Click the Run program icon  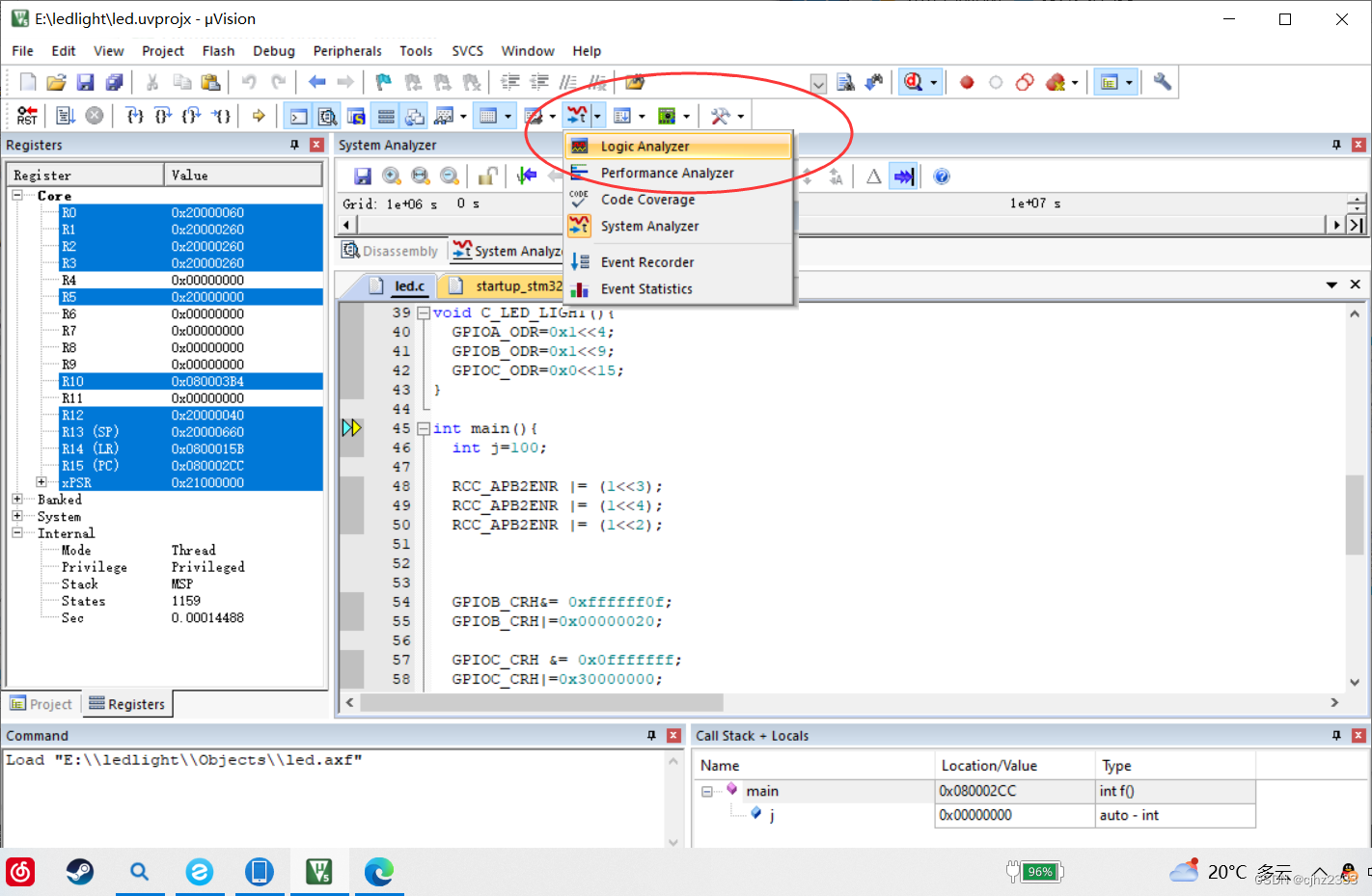point(66,117)
